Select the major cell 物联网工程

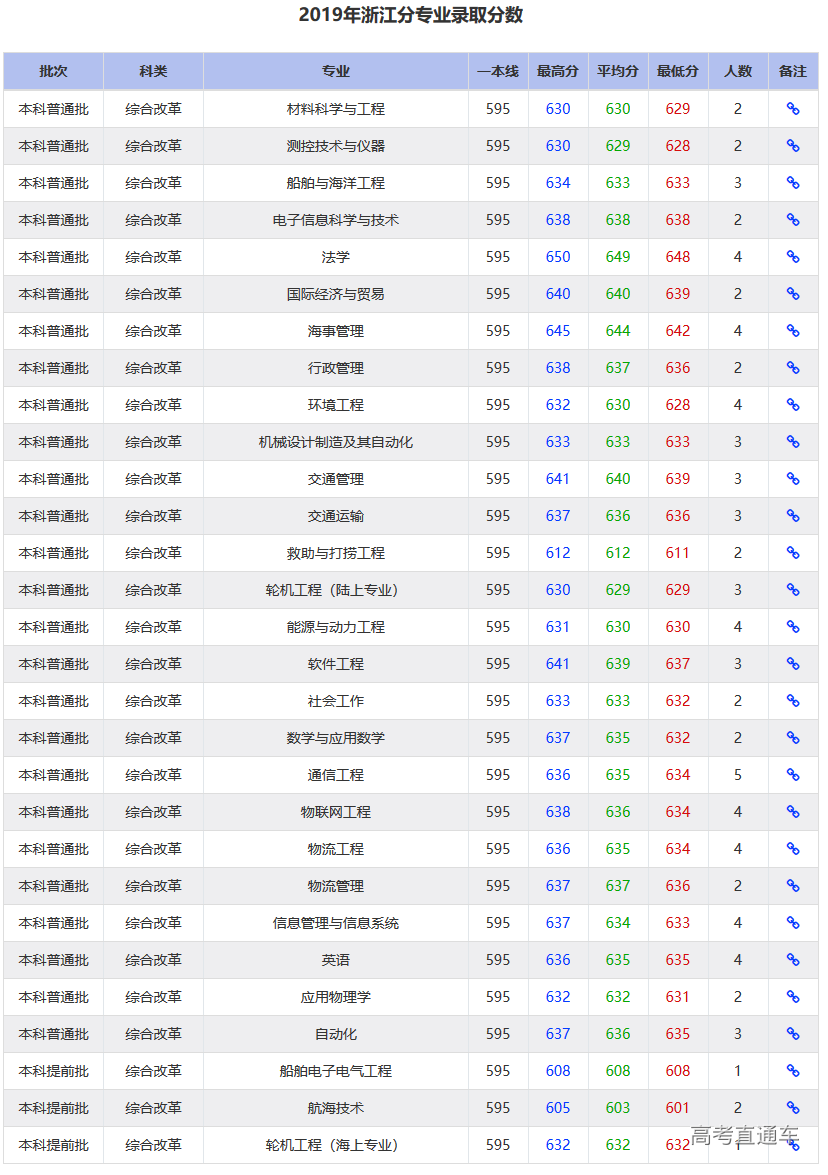click(x=336, y=812)
